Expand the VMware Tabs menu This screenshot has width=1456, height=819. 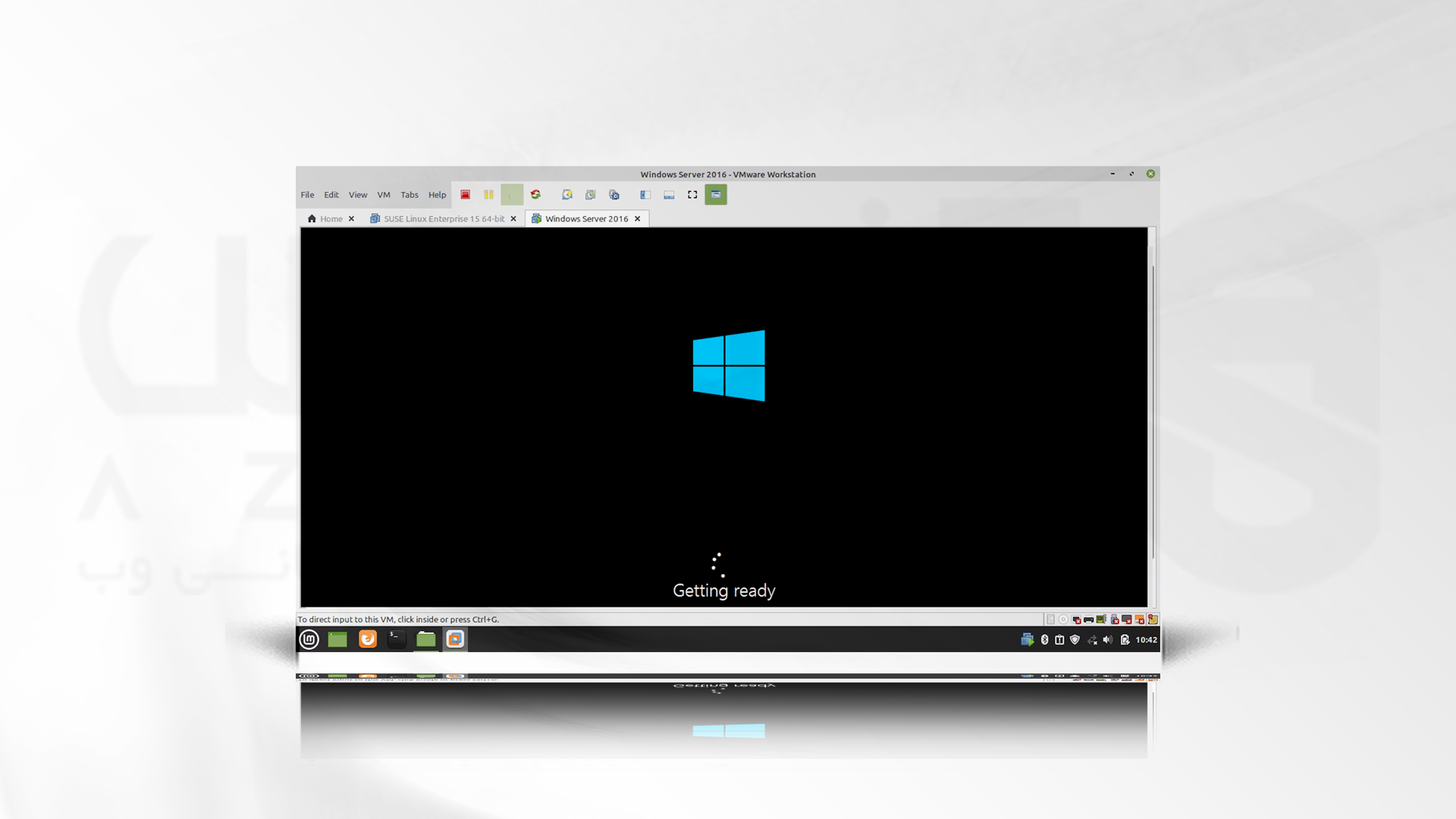pos(409,194)
